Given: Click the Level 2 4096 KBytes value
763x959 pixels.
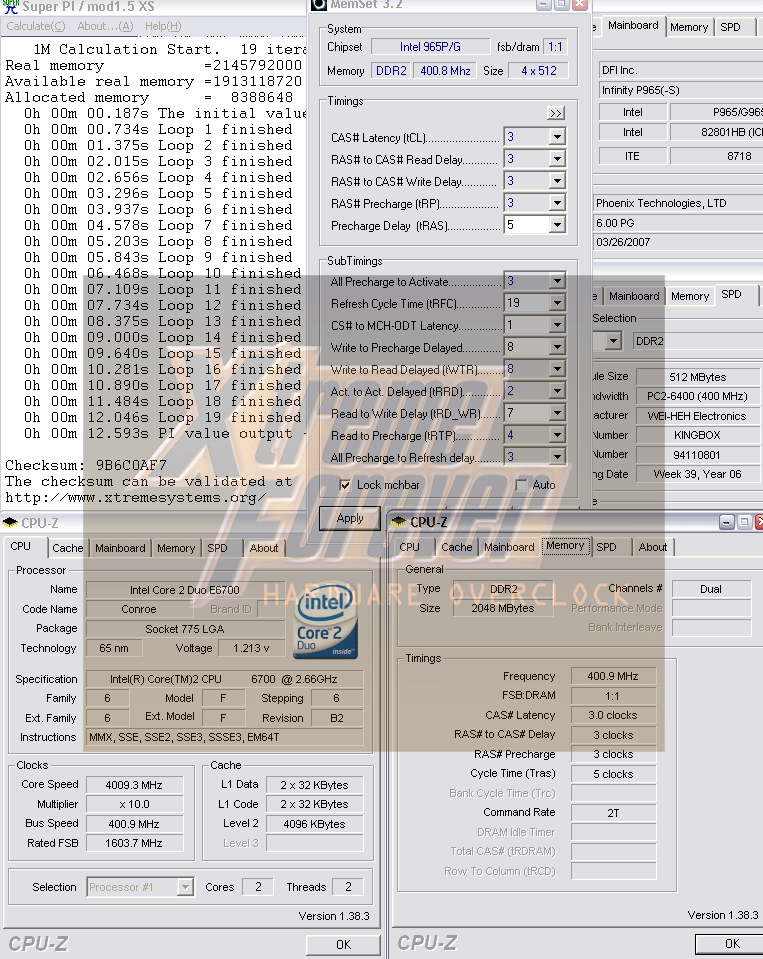Looking at the screenshot, I should pyautogui.click(x=314, y=824).
